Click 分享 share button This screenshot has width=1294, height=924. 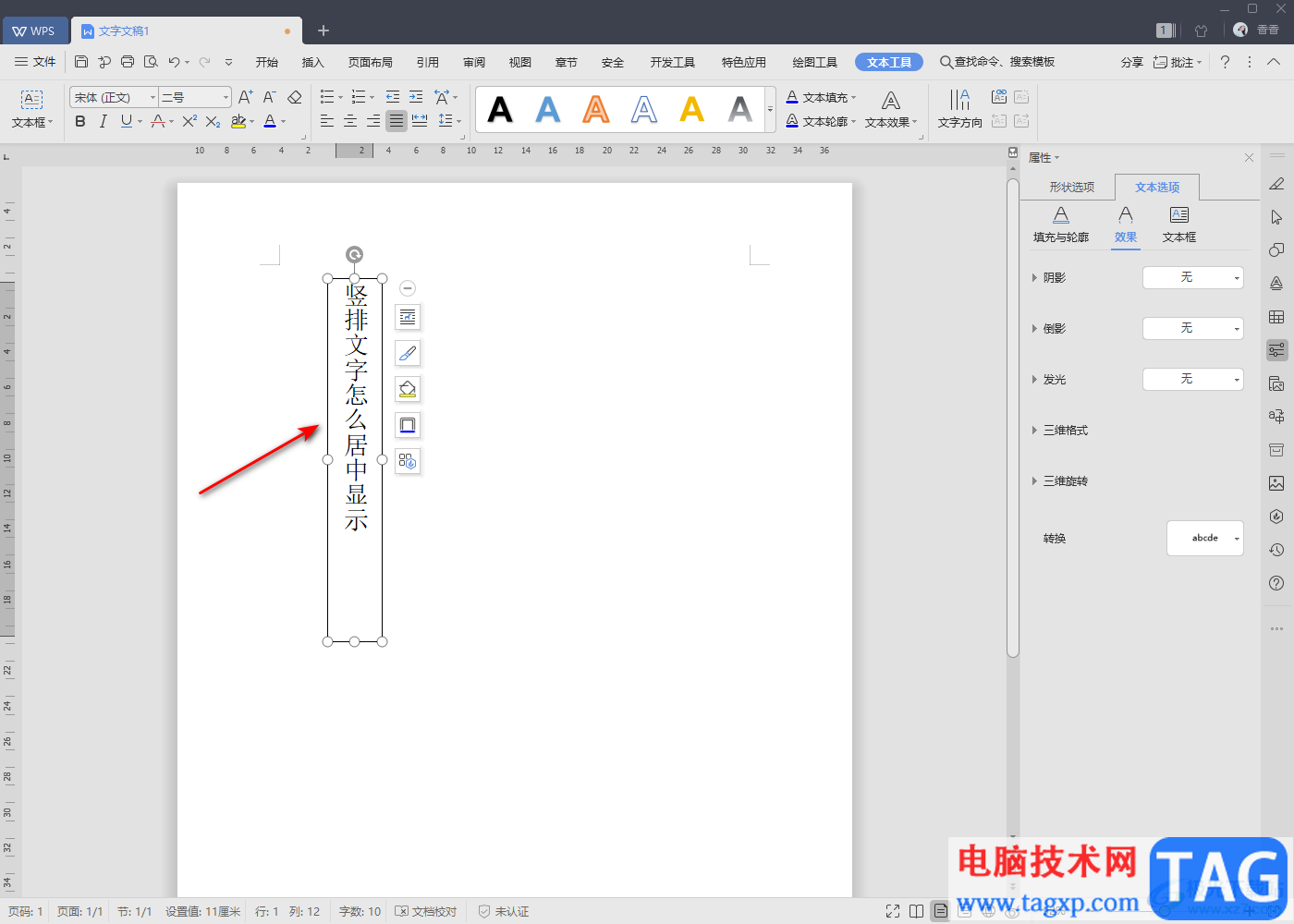click(1132, 62)
